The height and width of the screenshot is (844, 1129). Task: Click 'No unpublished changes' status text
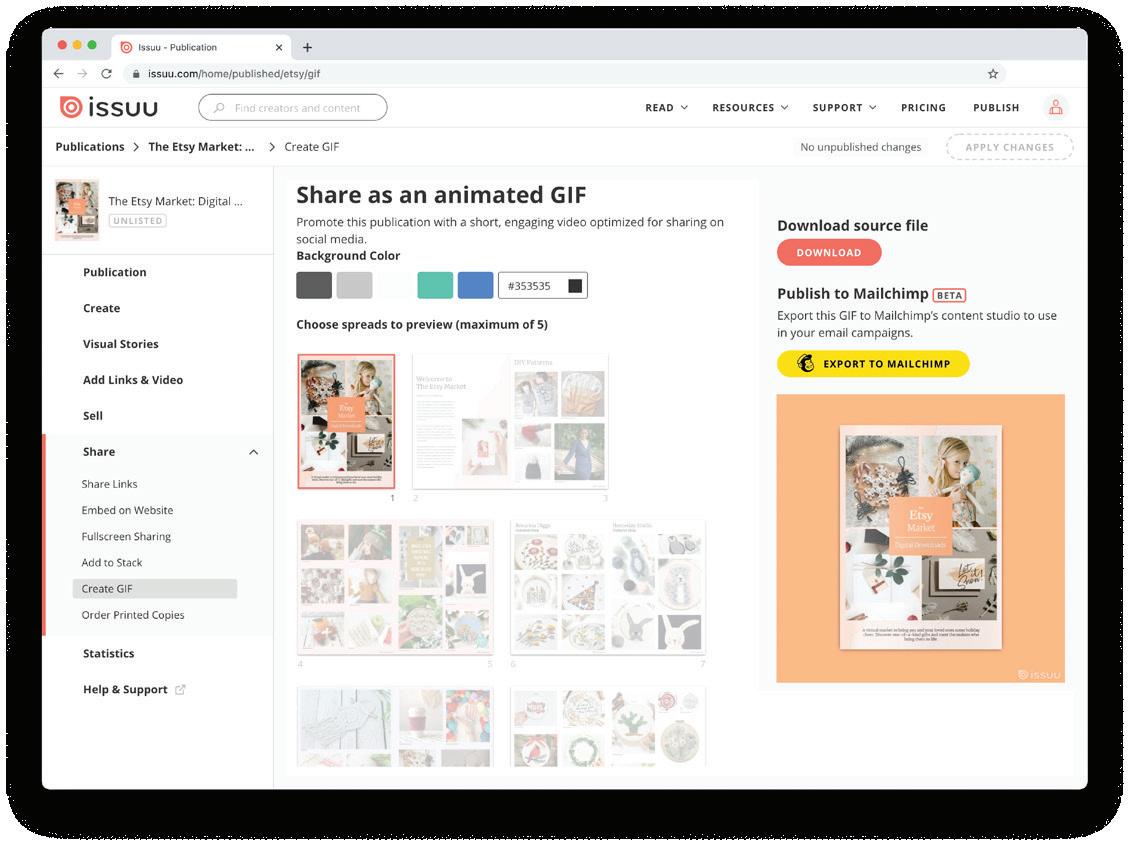tap(860, 147)
